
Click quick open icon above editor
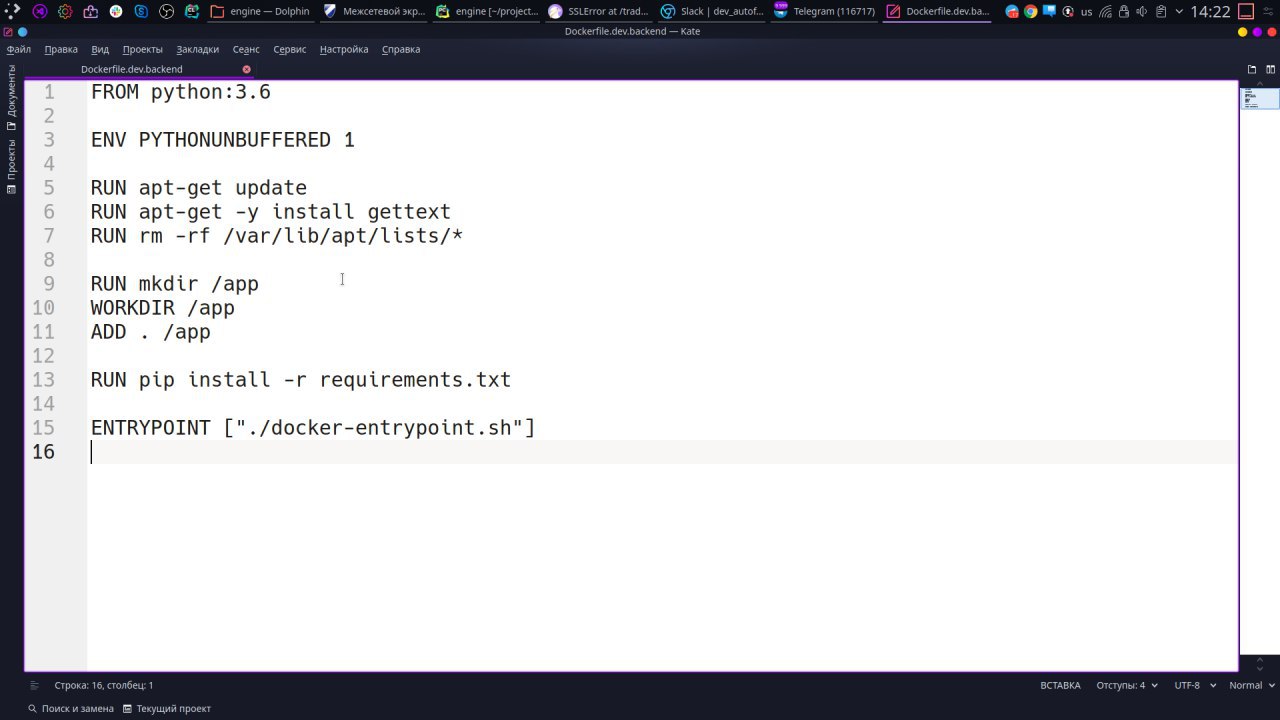pos(1252,69)
